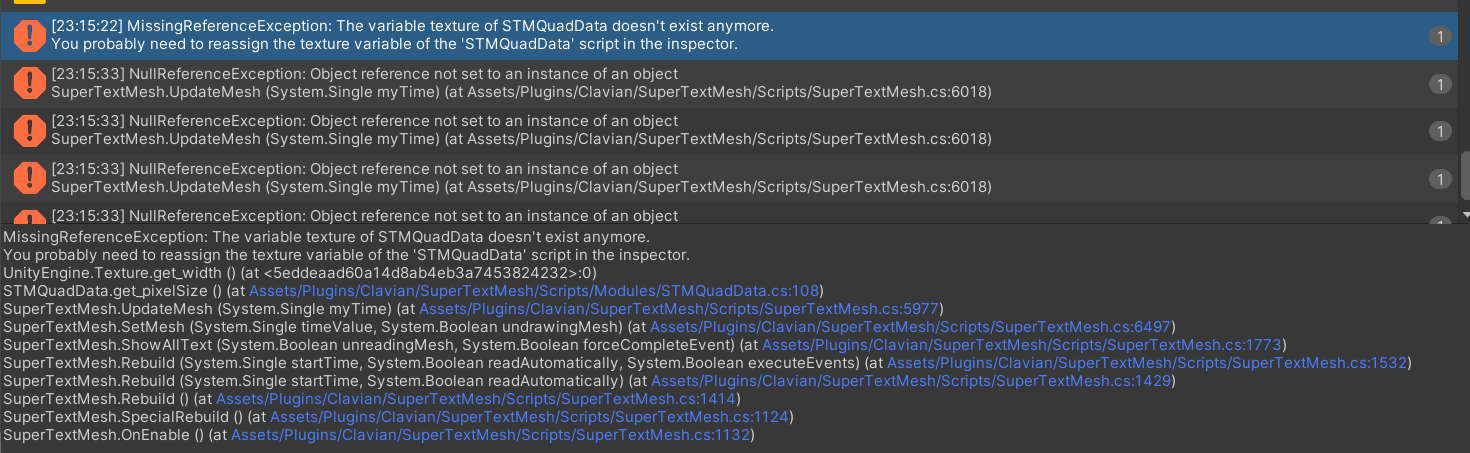The height and width of the screenshot is (453, 1470).
Task: Open SuperTextMesh.cs:1414 Rebuild link
Action: click(x=477, y=399)
